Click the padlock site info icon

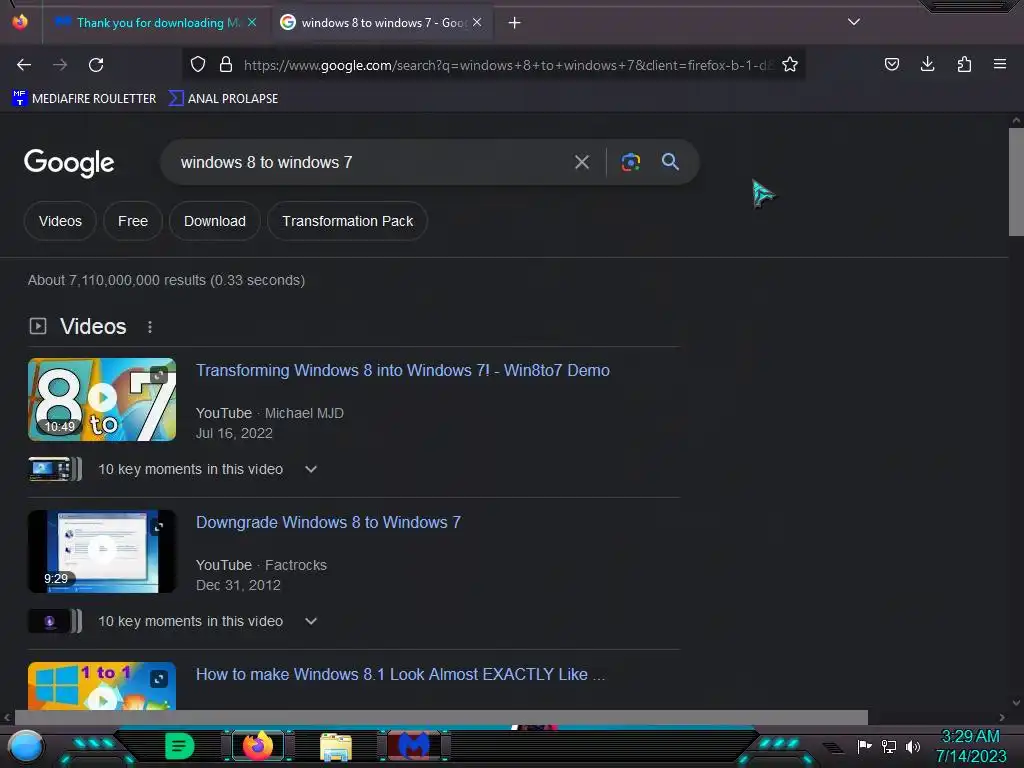(x=226, y=65)
